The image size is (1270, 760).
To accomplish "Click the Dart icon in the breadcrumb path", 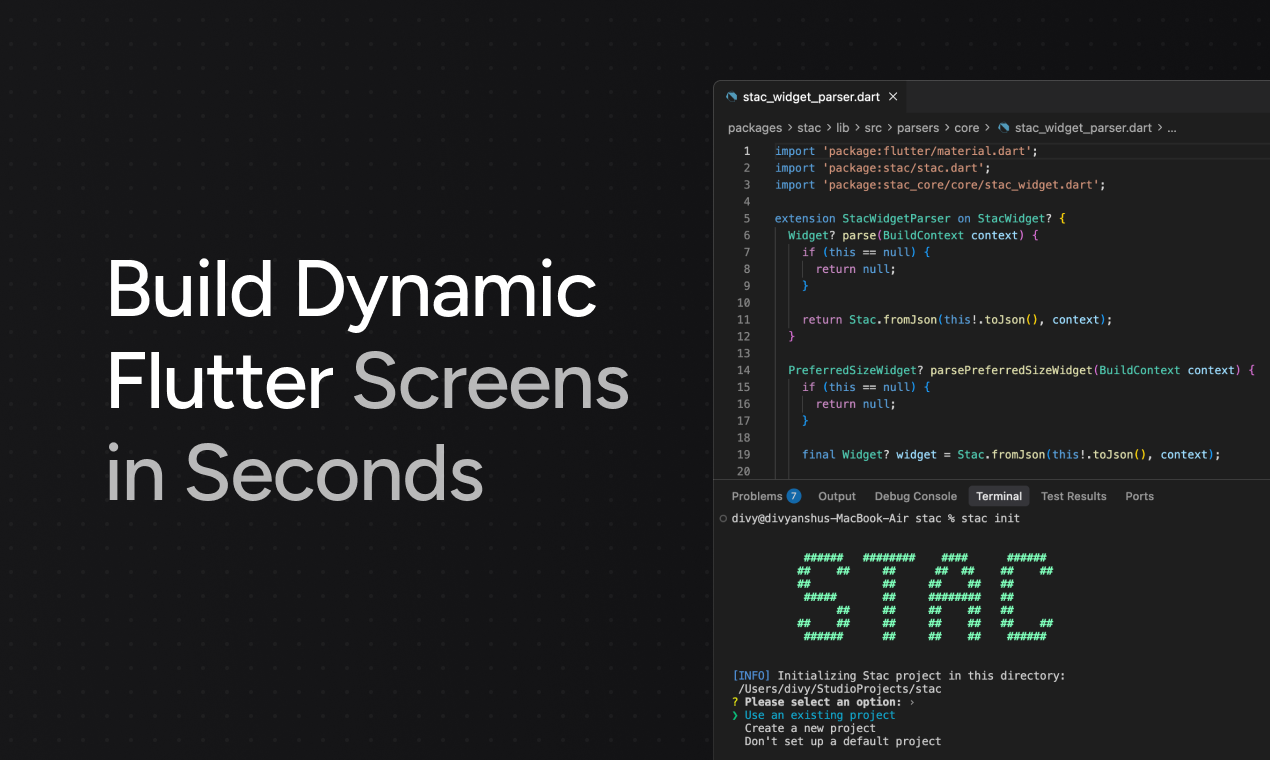I will (x=1003, y=128).
